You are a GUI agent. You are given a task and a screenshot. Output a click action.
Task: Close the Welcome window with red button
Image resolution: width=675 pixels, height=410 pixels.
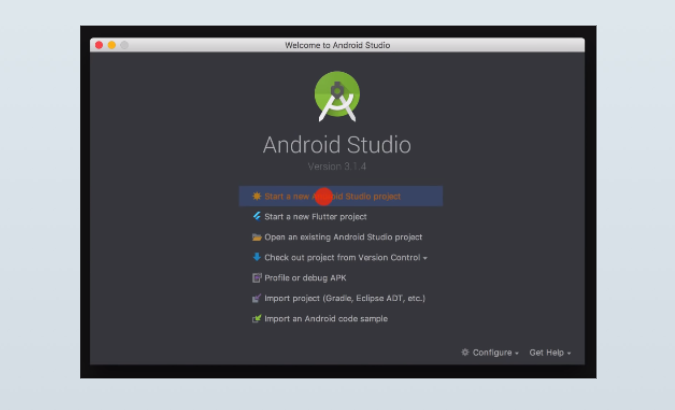click(x=99, y=45)
